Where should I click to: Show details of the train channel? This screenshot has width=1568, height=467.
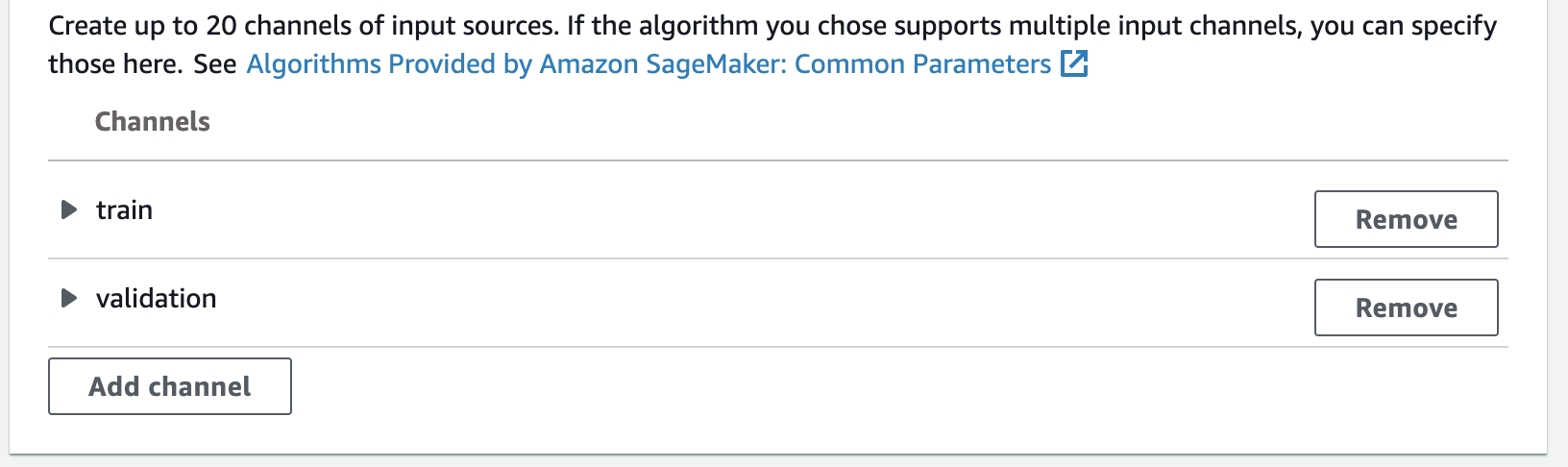[68, 209]
